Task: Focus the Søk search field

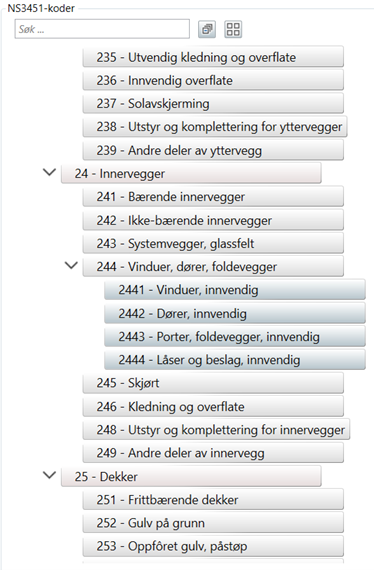Action: [x=102, y=29]
